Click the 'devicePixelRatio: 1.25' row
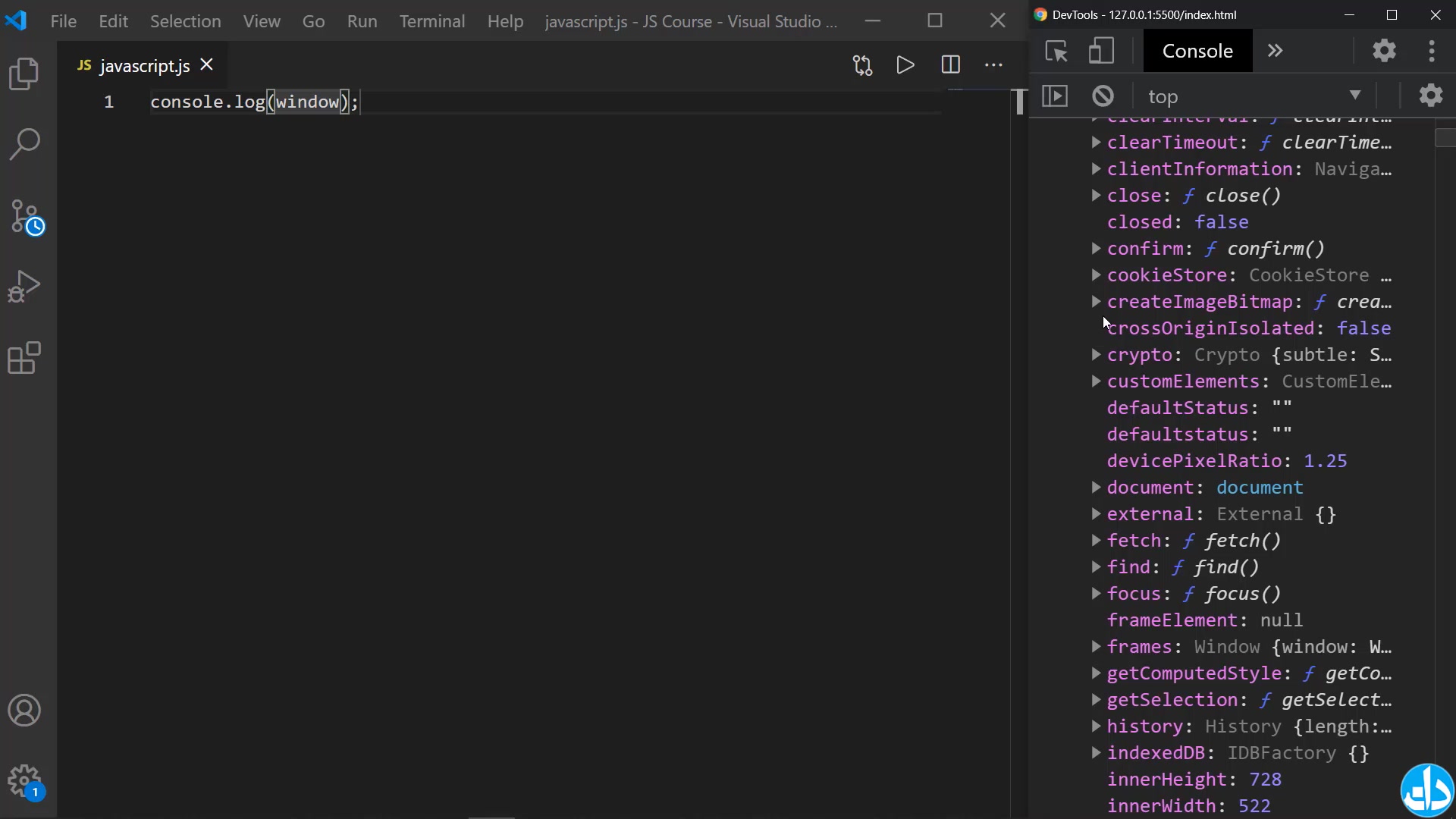 [1227, 461]
